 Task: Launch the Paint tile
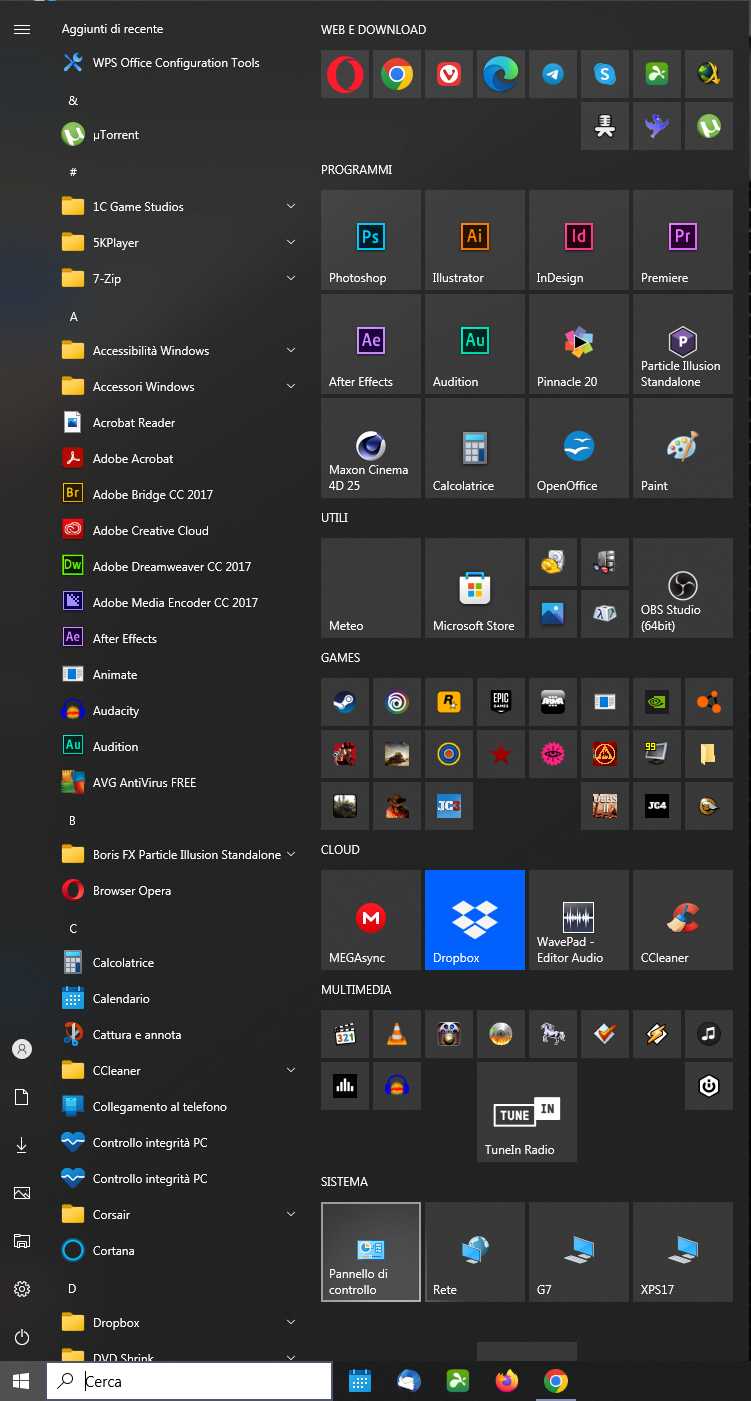pyautogui.click(x=683, y=448)
